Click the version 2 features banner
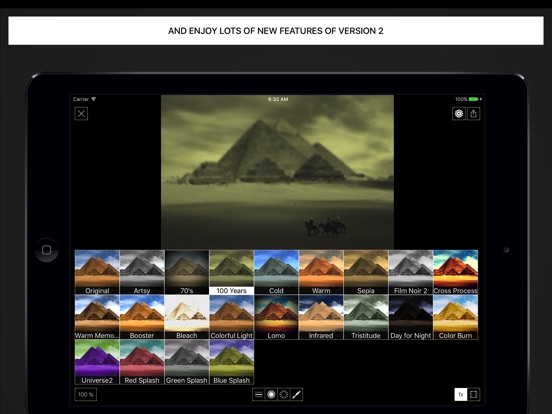This screenshot has height=414, width=552. (x=276, y=31)
